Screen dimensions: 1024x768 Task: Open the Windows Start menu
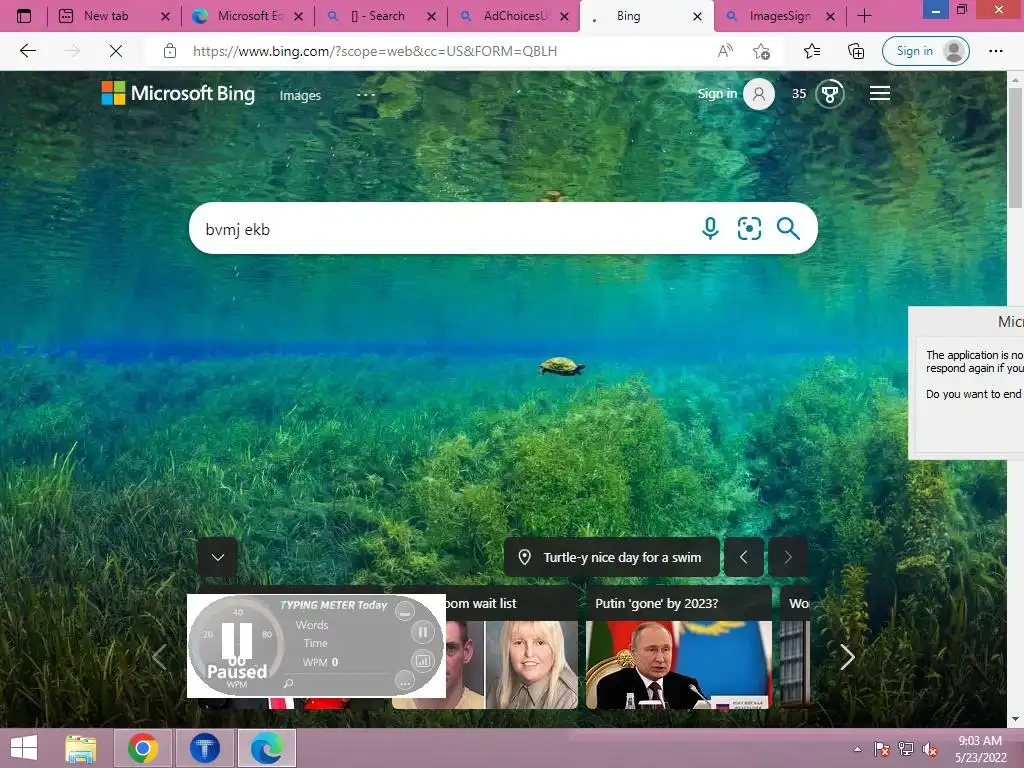pyautogui.click(x=24, y=748)
